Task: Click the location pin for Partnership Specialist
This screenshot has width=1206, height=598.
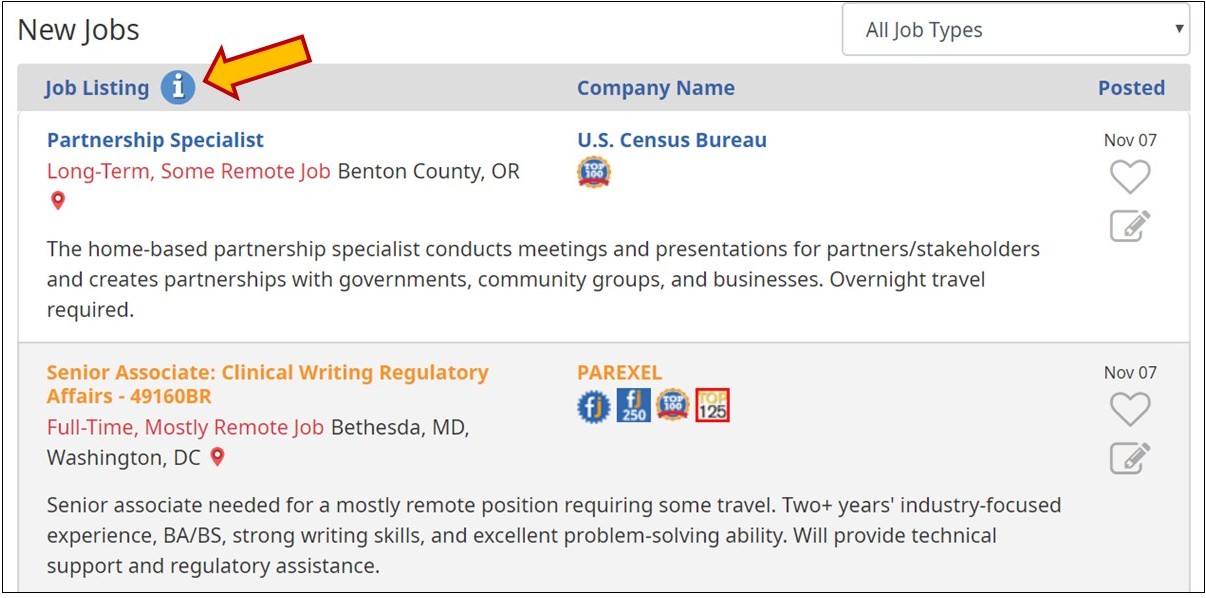Action: coord(57,200)
